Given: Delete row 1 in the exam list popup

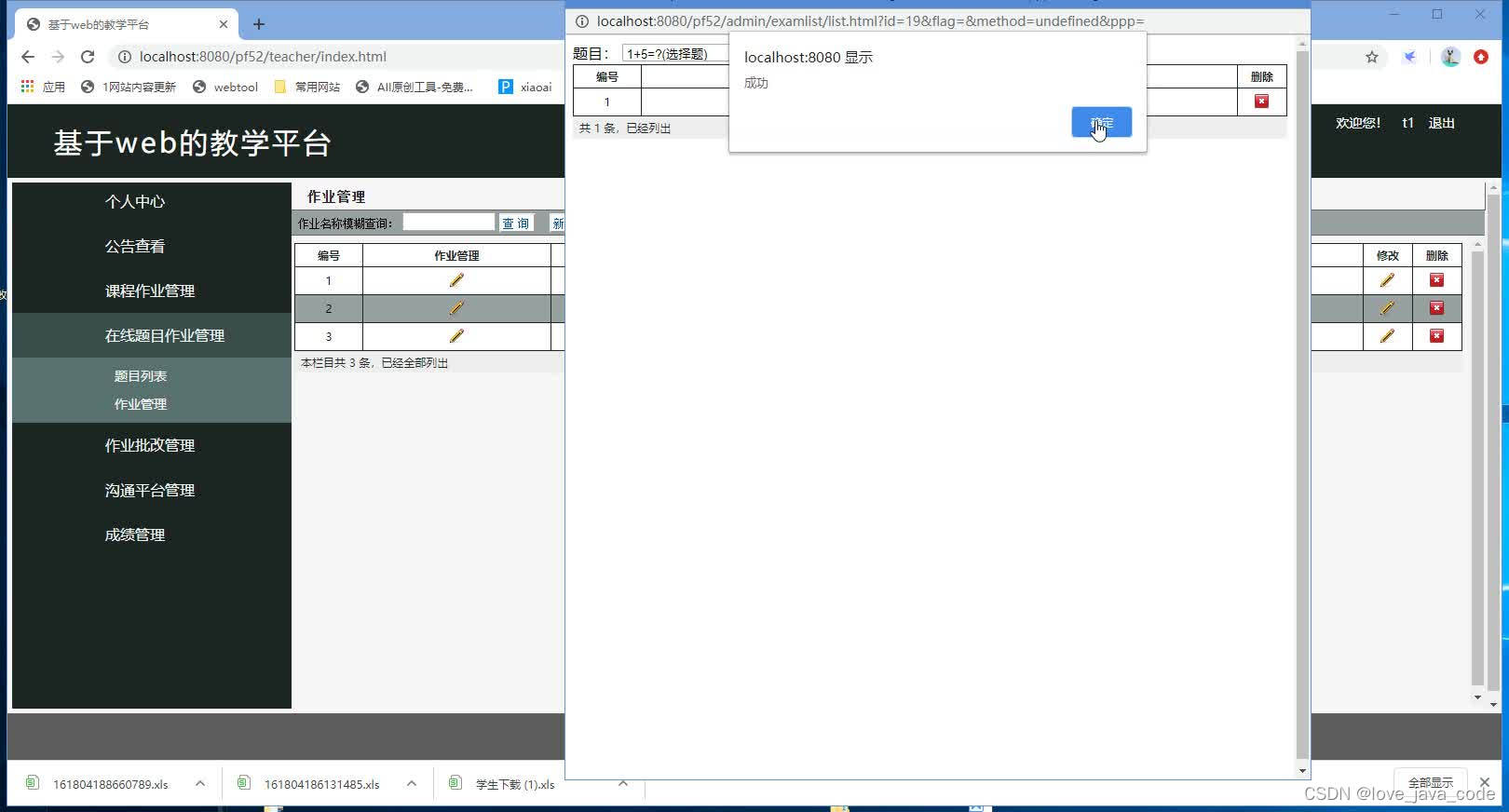Looking at the screenshot, I should pyautogui.click(x=1261, y=101).
